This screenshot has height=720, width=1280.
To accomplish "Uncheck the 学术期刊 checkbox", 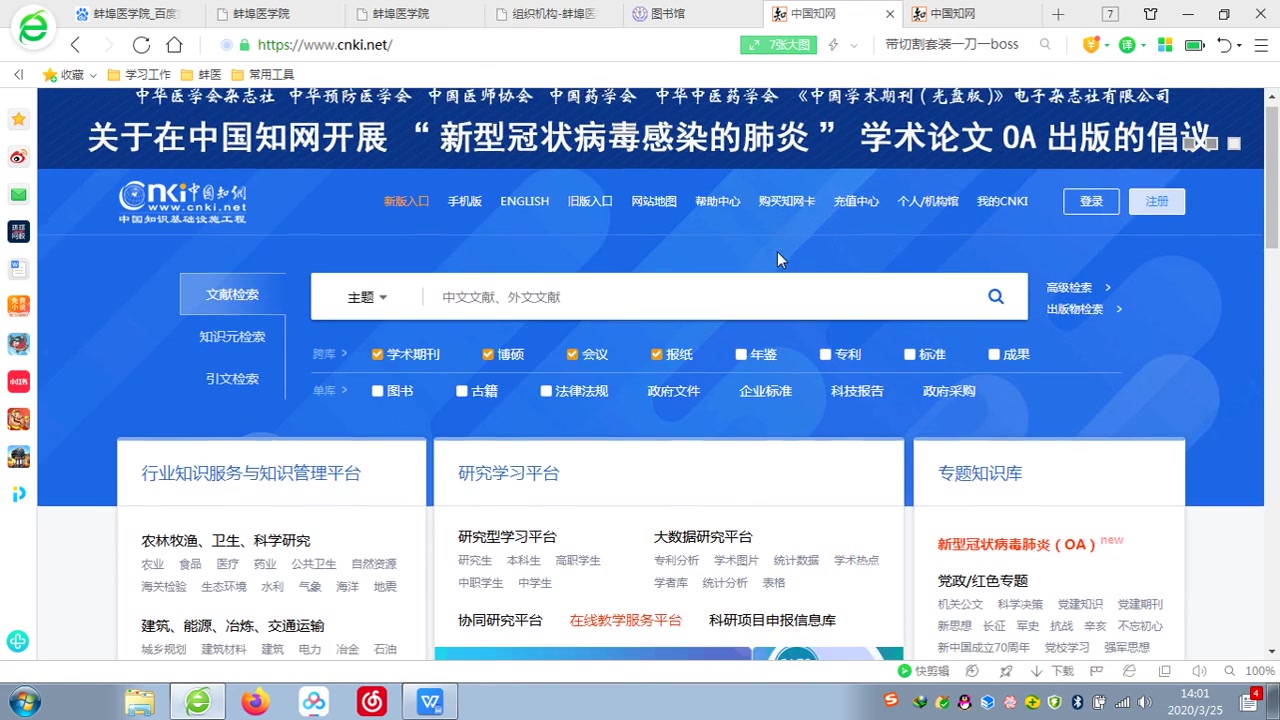I will tap(377, 354).
